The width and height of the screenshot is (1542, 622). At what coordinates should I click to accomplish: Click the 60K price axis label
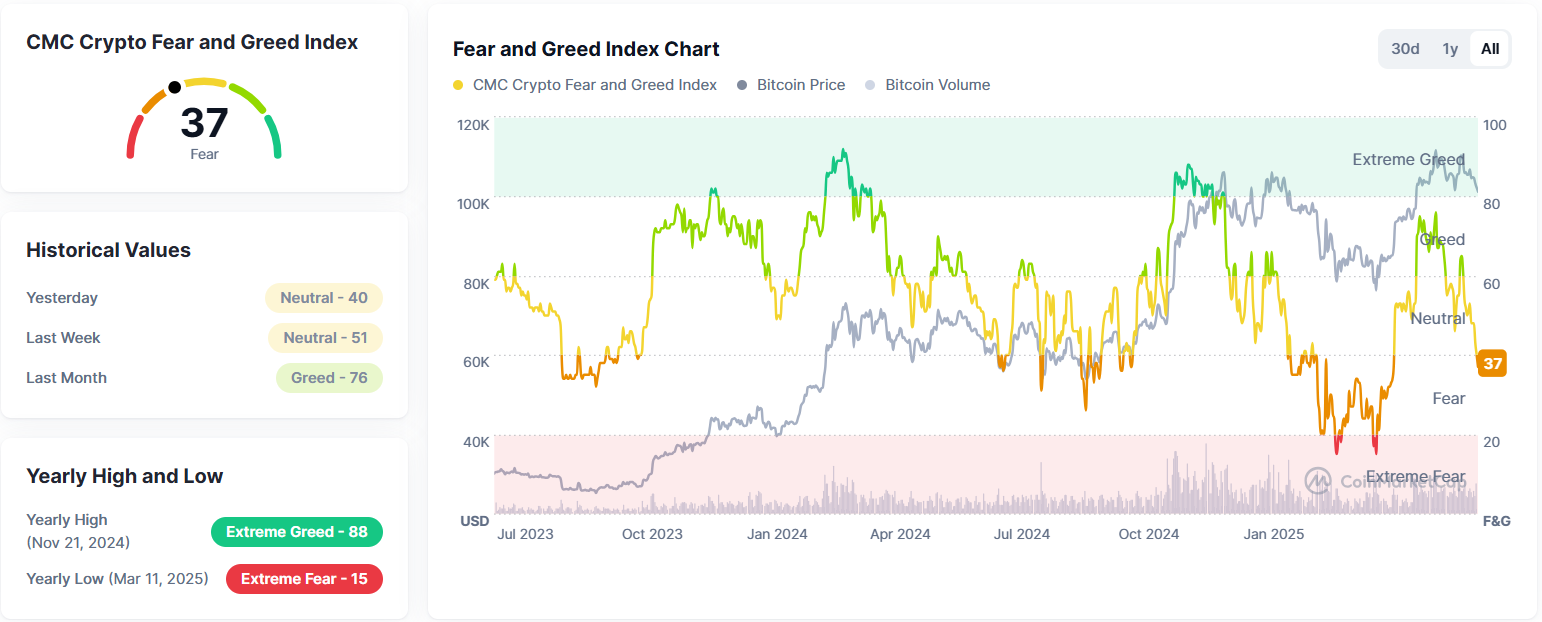(x=476, y=362)
